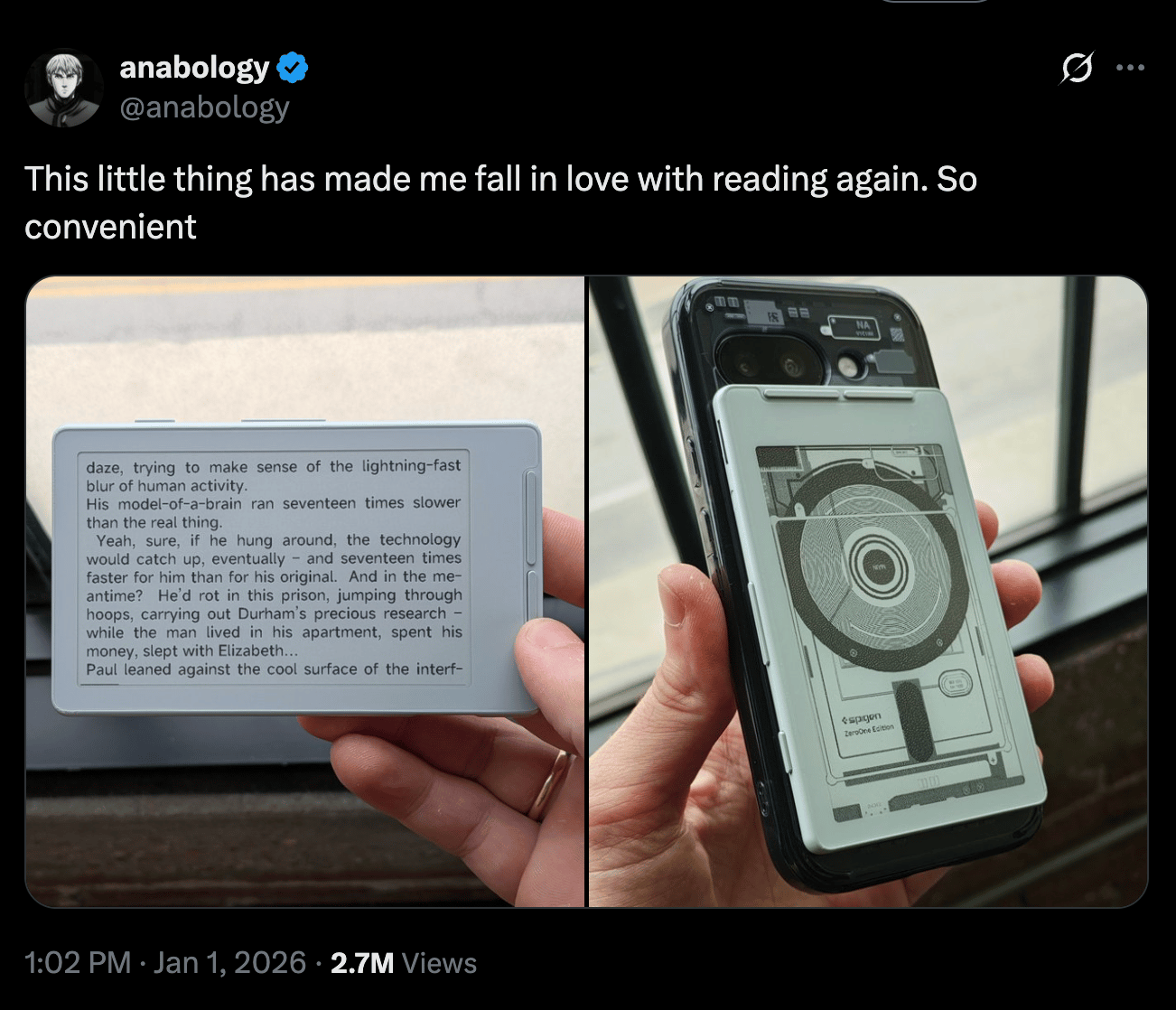Click the 1:02 PM timestamp
1176x1010 pixels.
coord(78,963)
